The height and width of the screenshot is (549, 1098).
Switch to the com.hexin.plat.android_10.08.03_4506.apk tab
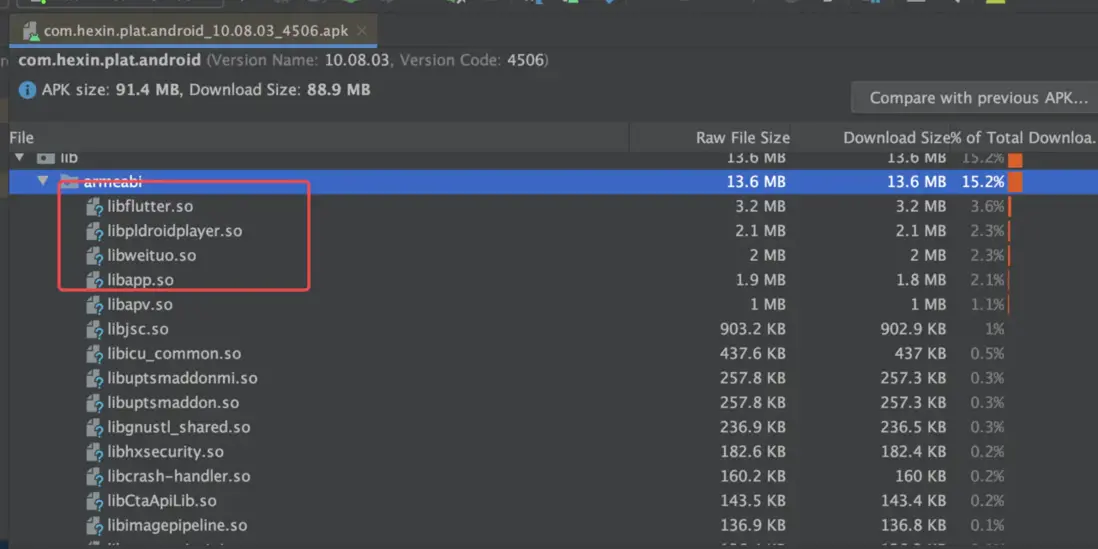pos(195,31)
